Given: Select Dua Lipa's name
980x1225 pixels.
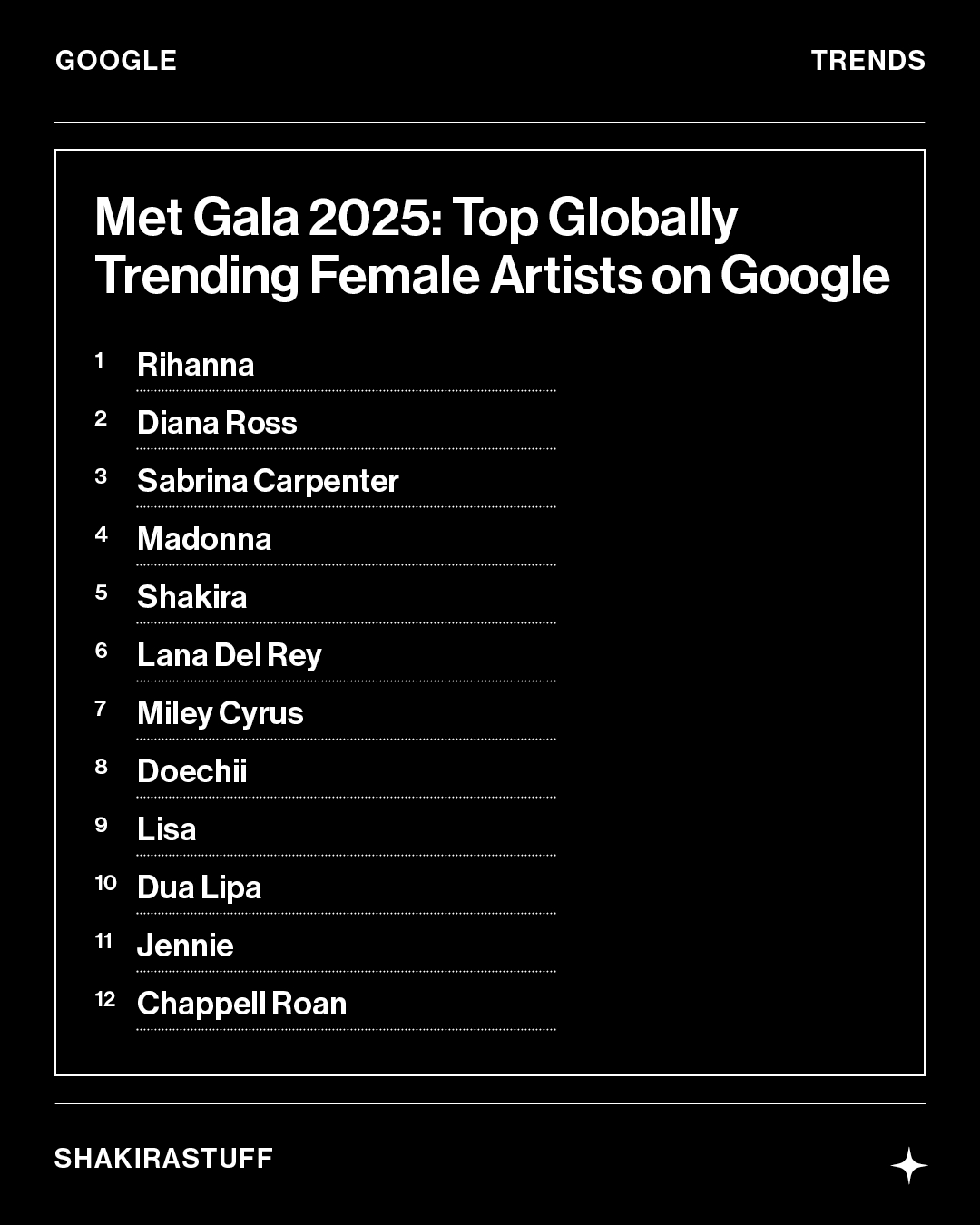Looking at the screenshot, I should 199,887.
